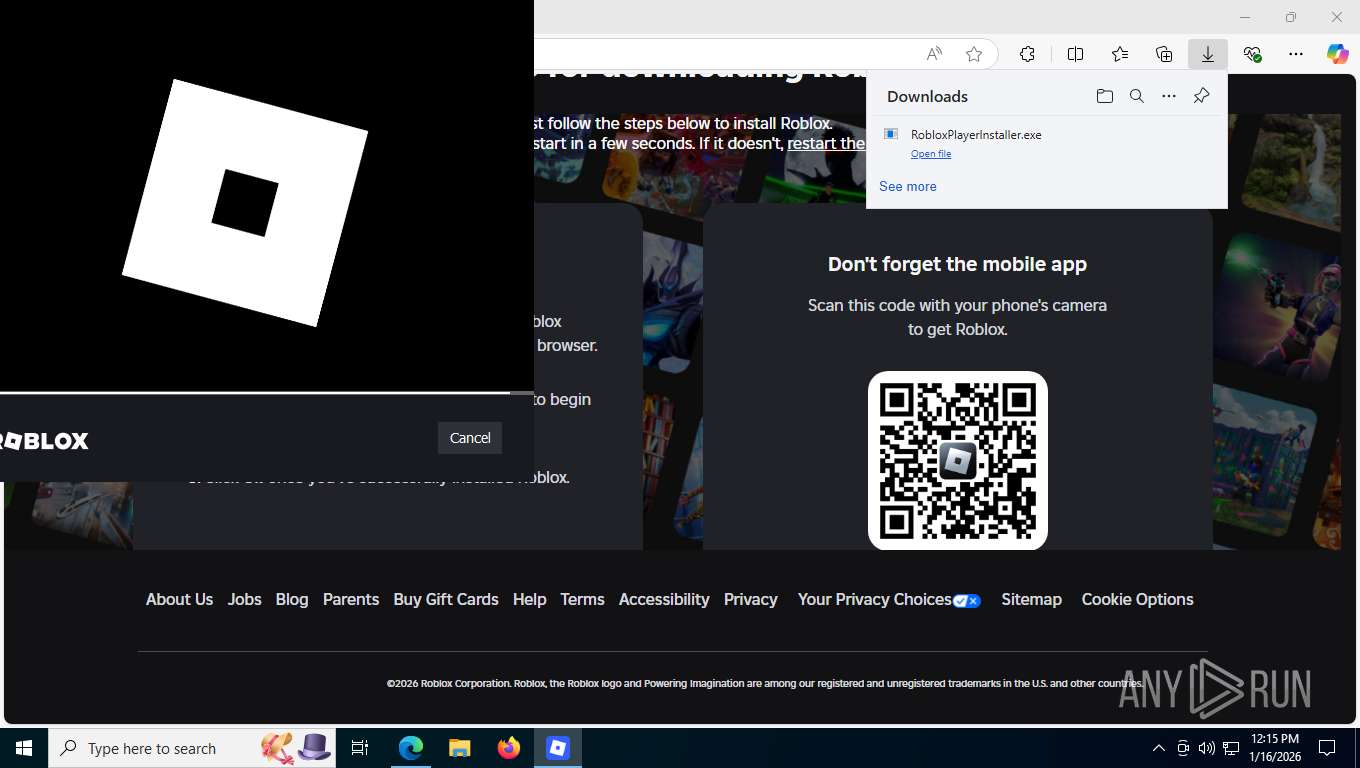The height and width of the screenshot is (768, 1360).
Task: Restore down the Edge window
Action: coord(1291,17)
